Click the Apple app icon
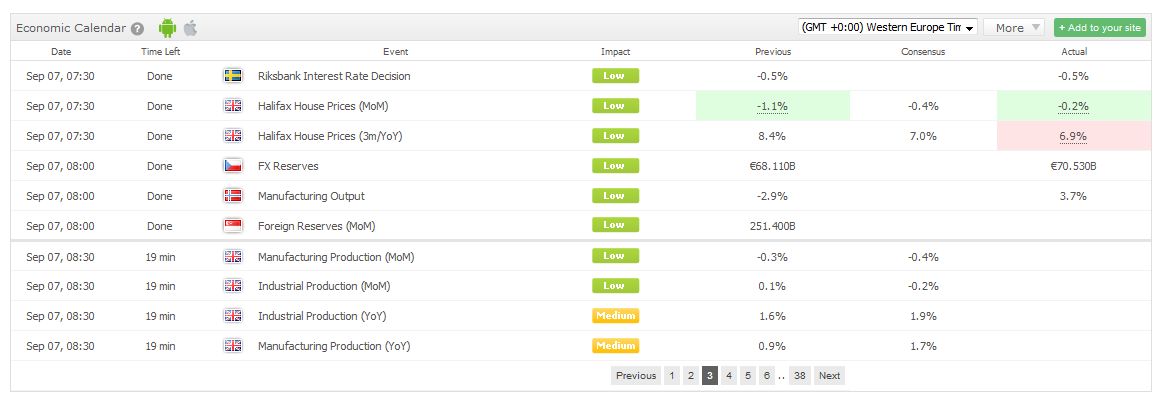Viewport: 1167px width, 405px height. point(191,28)
